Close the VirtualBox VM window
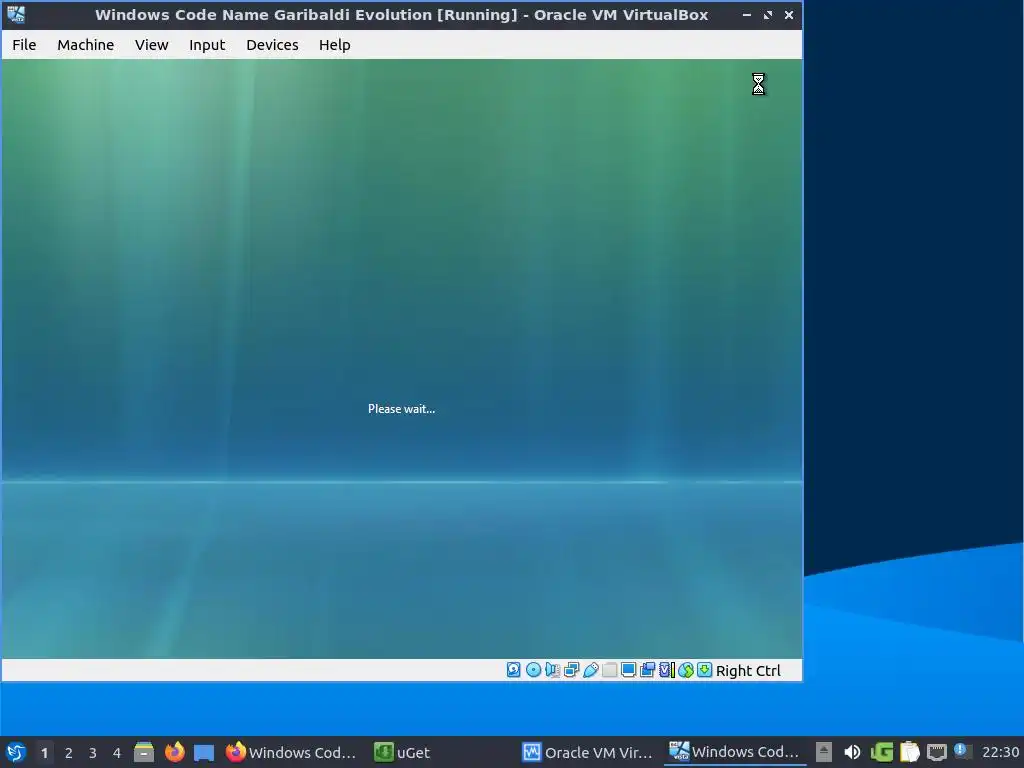The width and height of the screenshot is (1024, 768). click(x=789, y=15)
